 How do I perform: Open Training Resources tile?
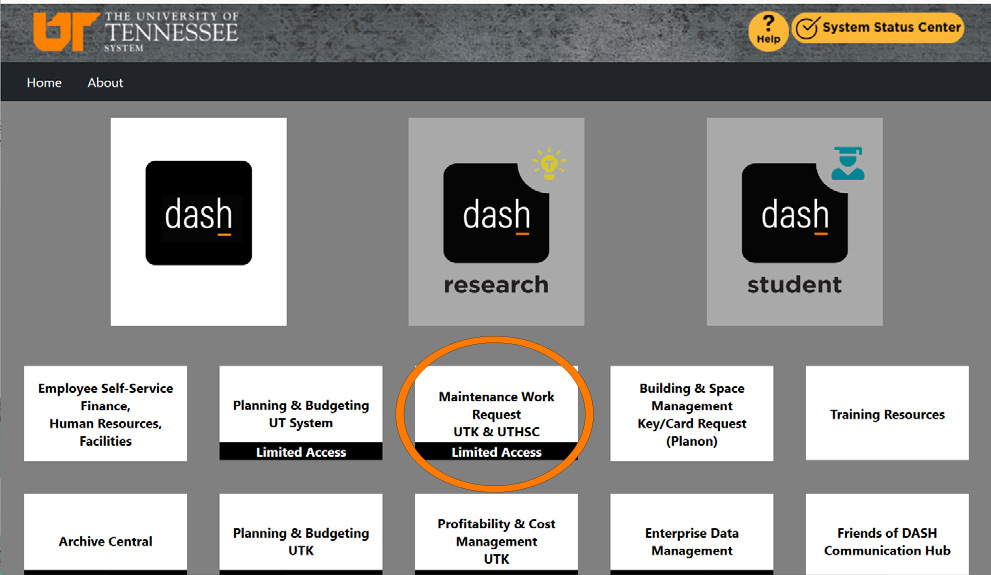click(x=887, y=413)
